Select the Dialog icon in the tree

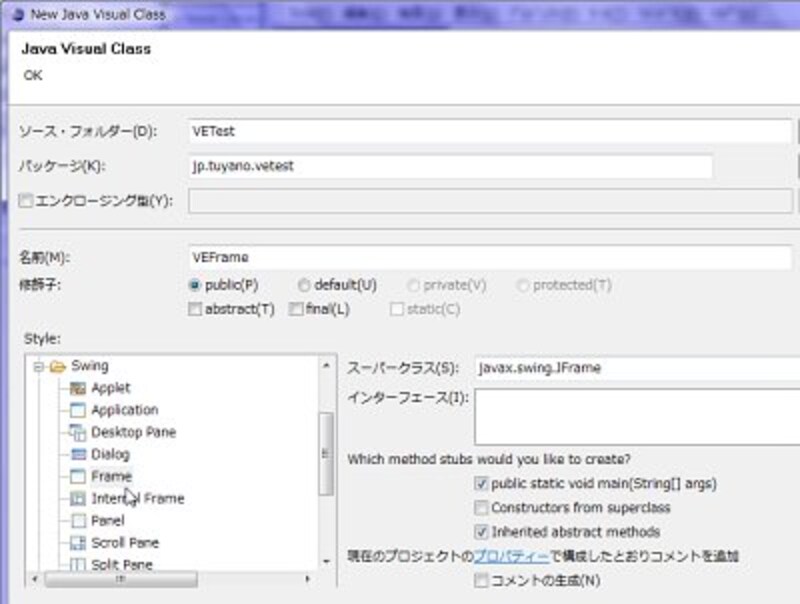point(78,454)
